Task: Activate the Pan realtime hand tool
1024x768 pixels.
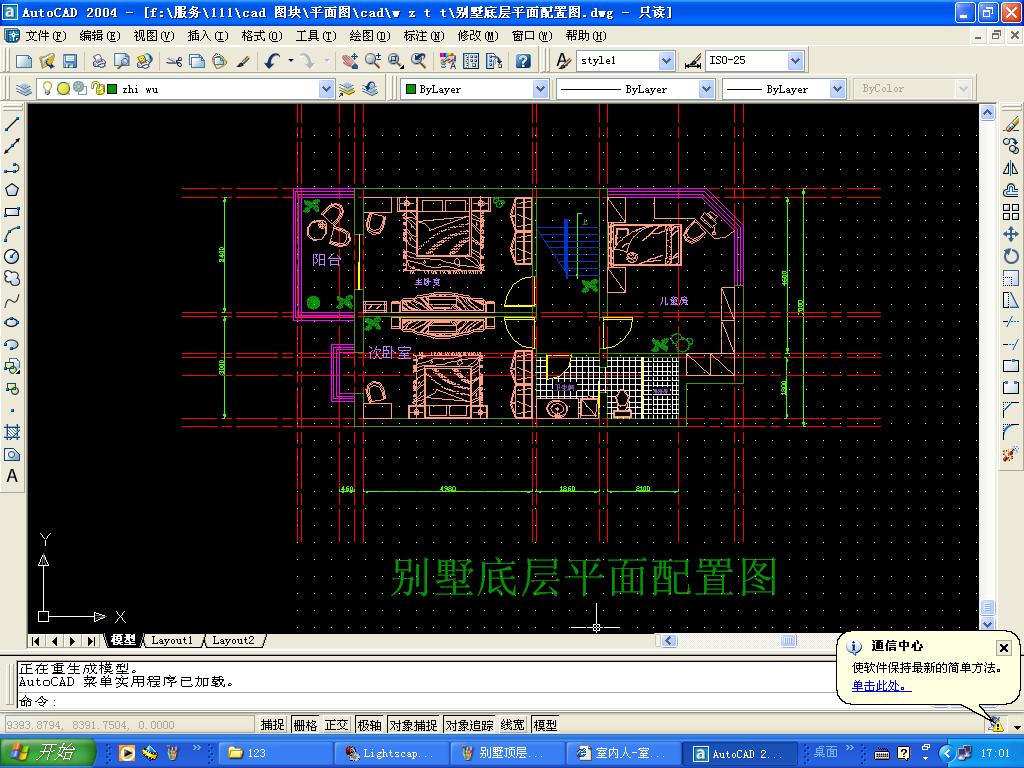Action: 348,61
